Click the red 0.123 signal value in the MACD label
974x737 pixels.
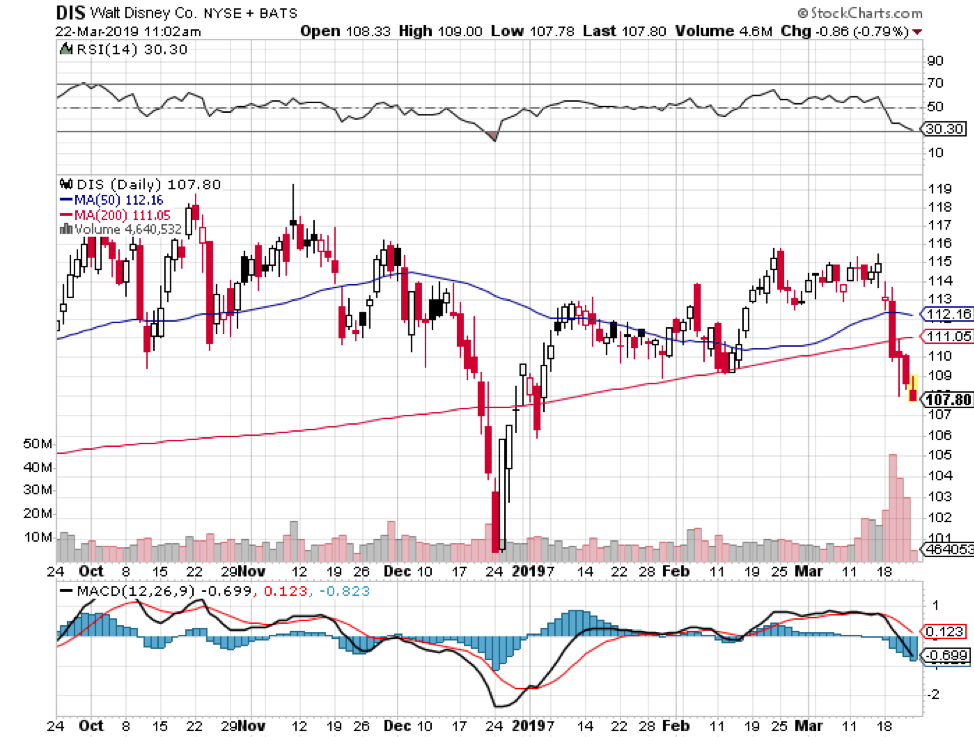point(285,591)
